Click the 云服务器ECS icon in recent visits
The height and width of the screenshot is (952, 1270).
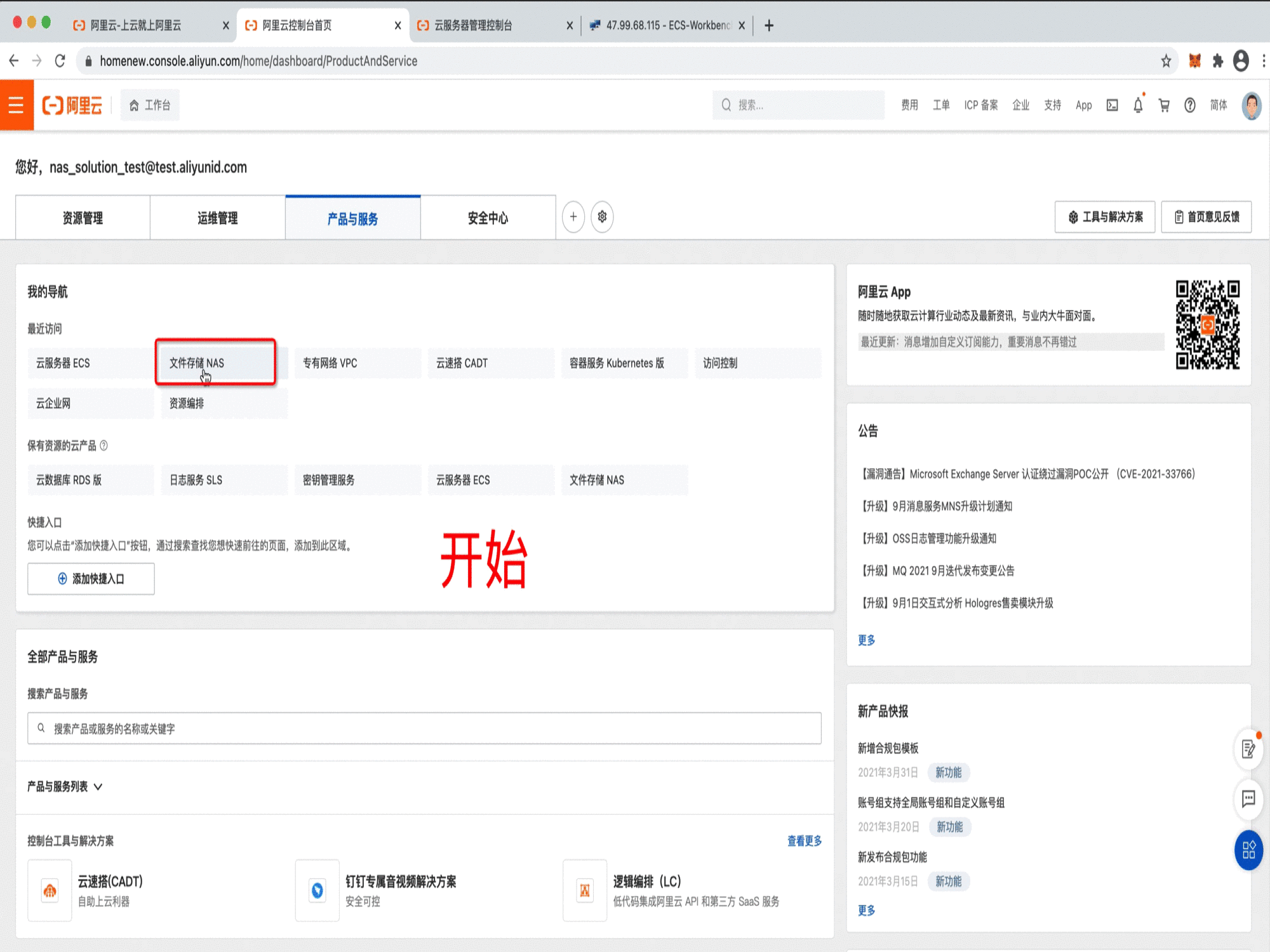click(62, 362)
